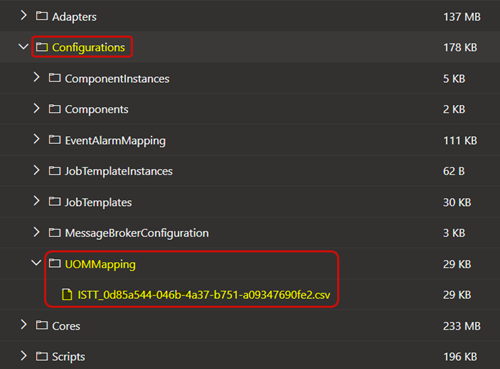Expand the EventAlarmMapping chevron

click(36, 139)
